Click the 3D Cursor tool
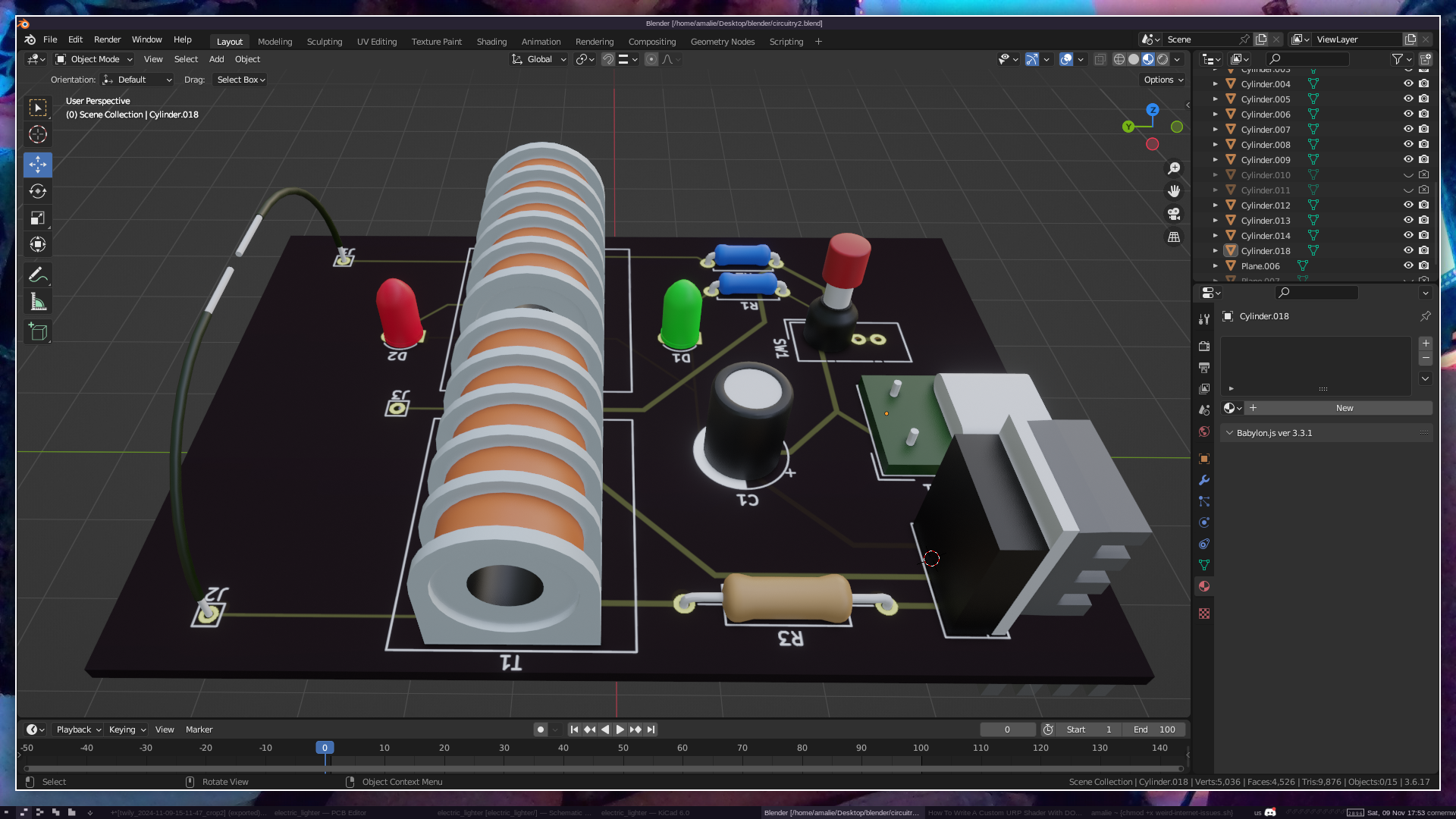The image size is (1456, 819). pos(38,135)
